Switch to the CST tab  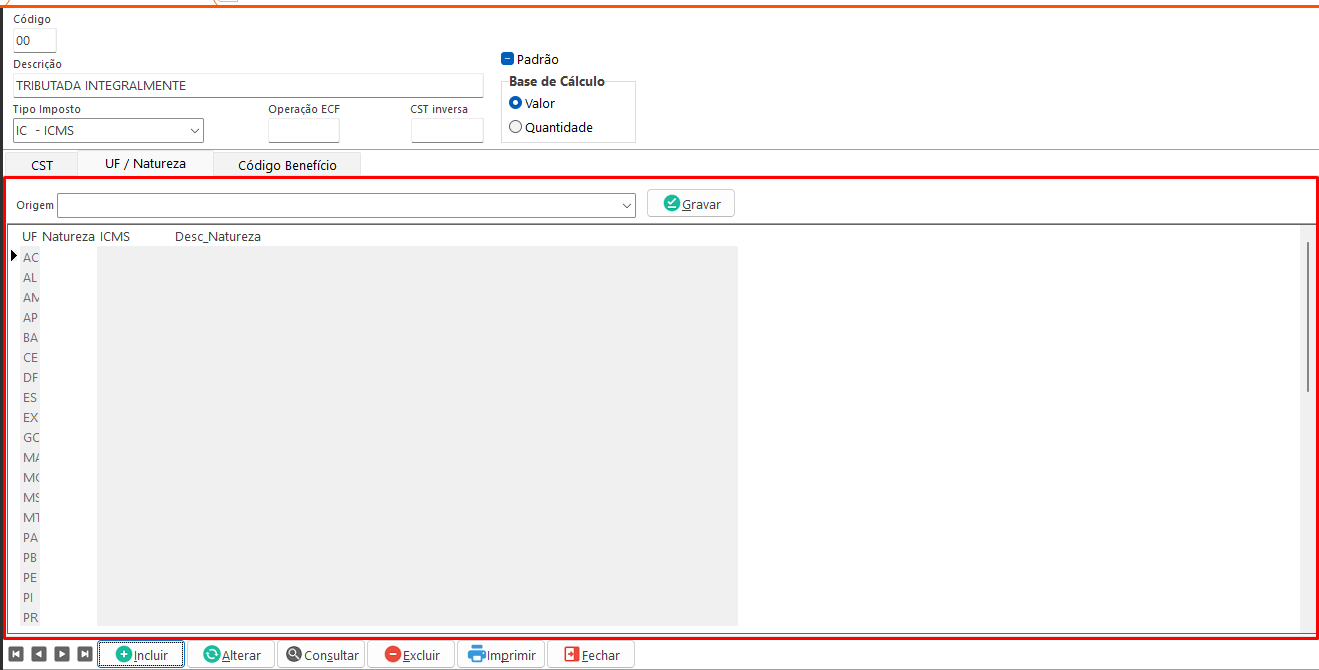click(x=42, y=165)
